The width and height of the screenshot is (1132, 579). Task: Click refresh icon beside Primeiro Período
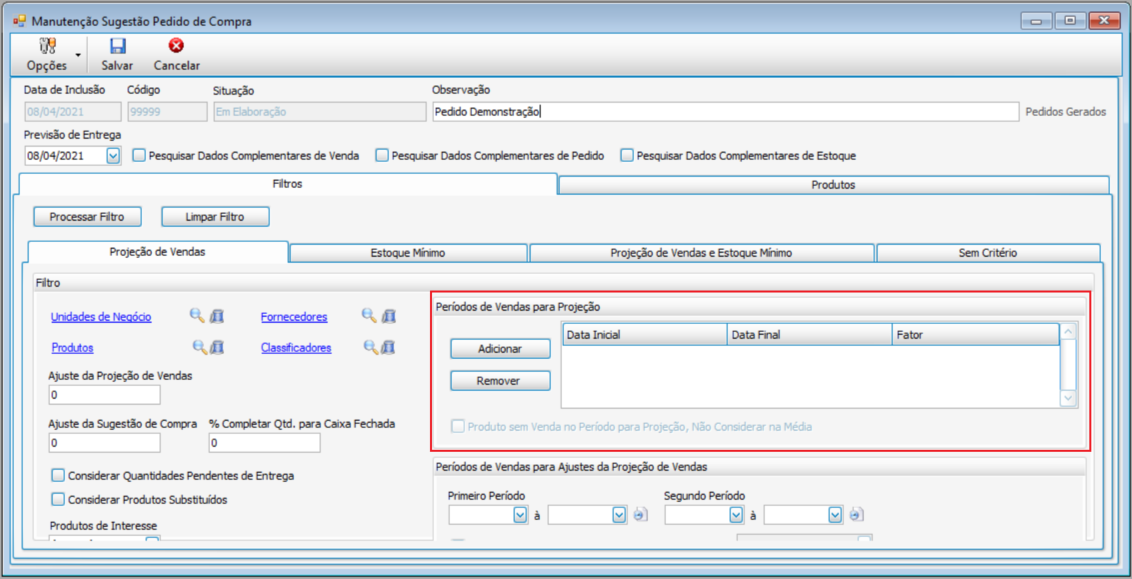coord(640,515)
